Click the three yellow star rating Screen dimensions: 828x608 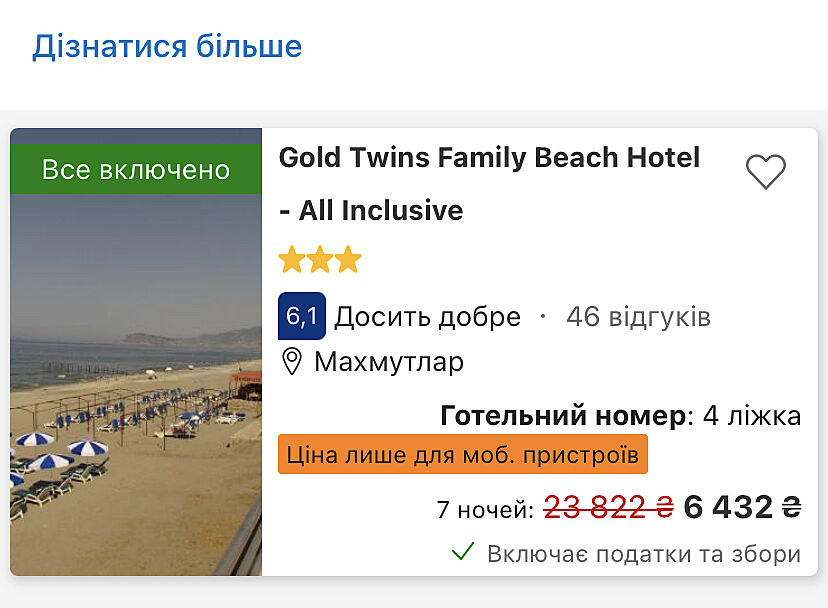[x=320, y=261]
